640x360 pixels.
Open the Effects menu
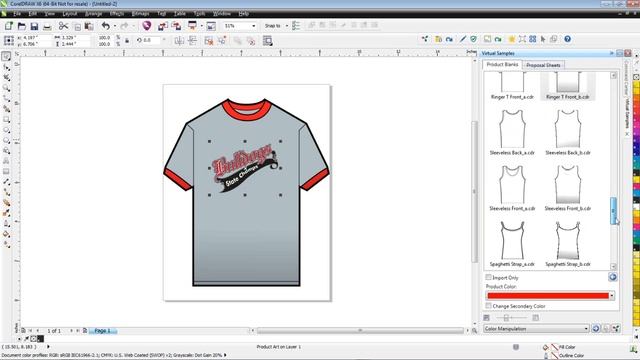pos(116,13)
